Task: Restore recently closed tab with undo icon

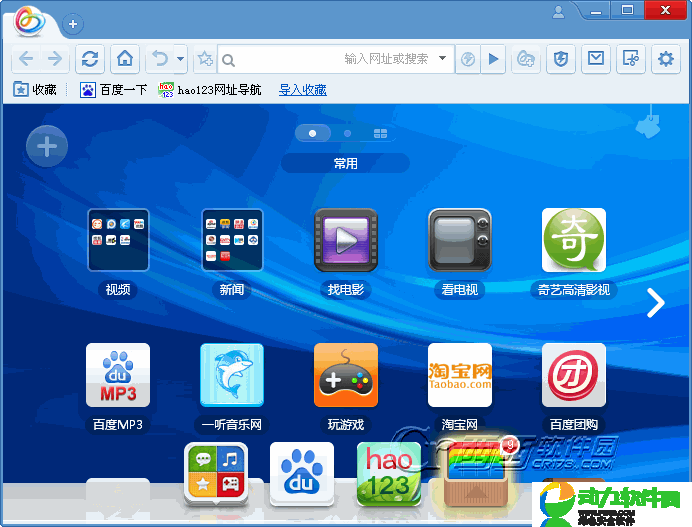Action: (160, 58)
